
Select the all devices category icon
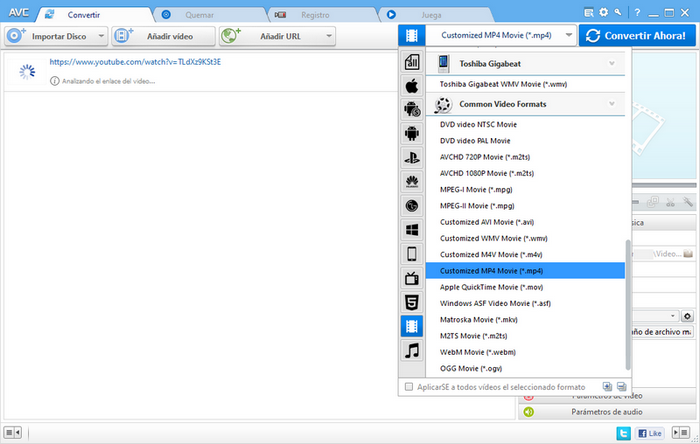[x=412, y=62]
